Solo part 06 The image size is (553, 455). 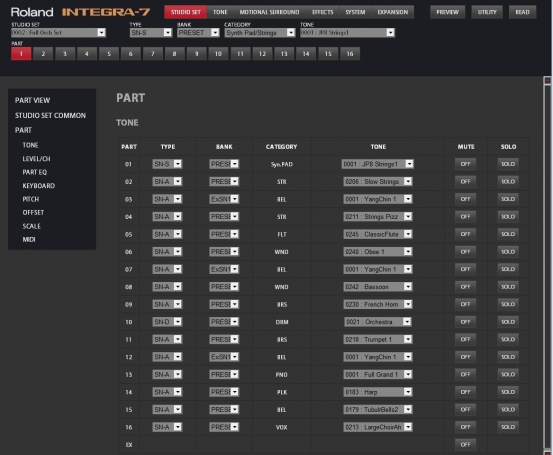(x=508, y=251)
